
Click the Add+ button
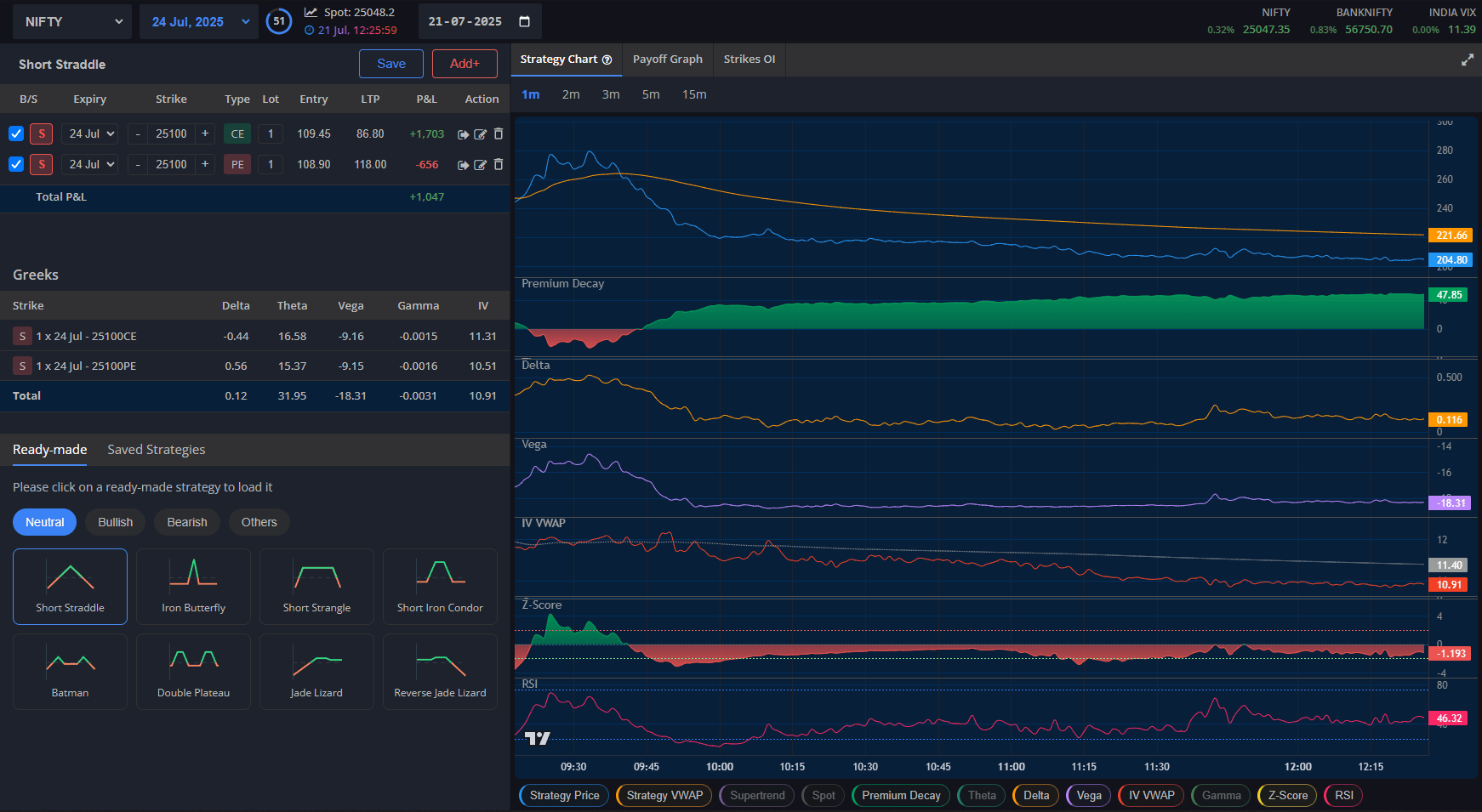pos(465,64)
